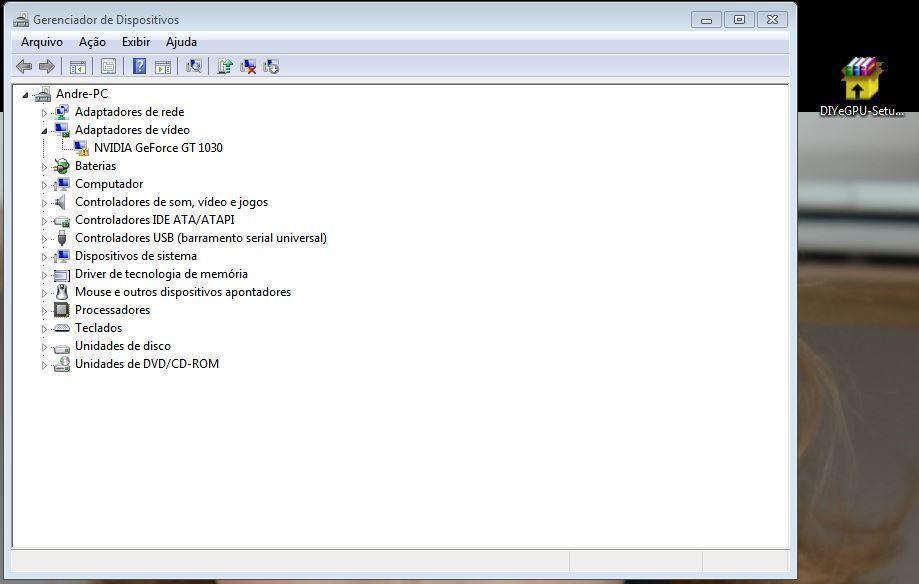
Task: Expand Controladores IDE ATA/ATAPI
Action: [44, 220]
